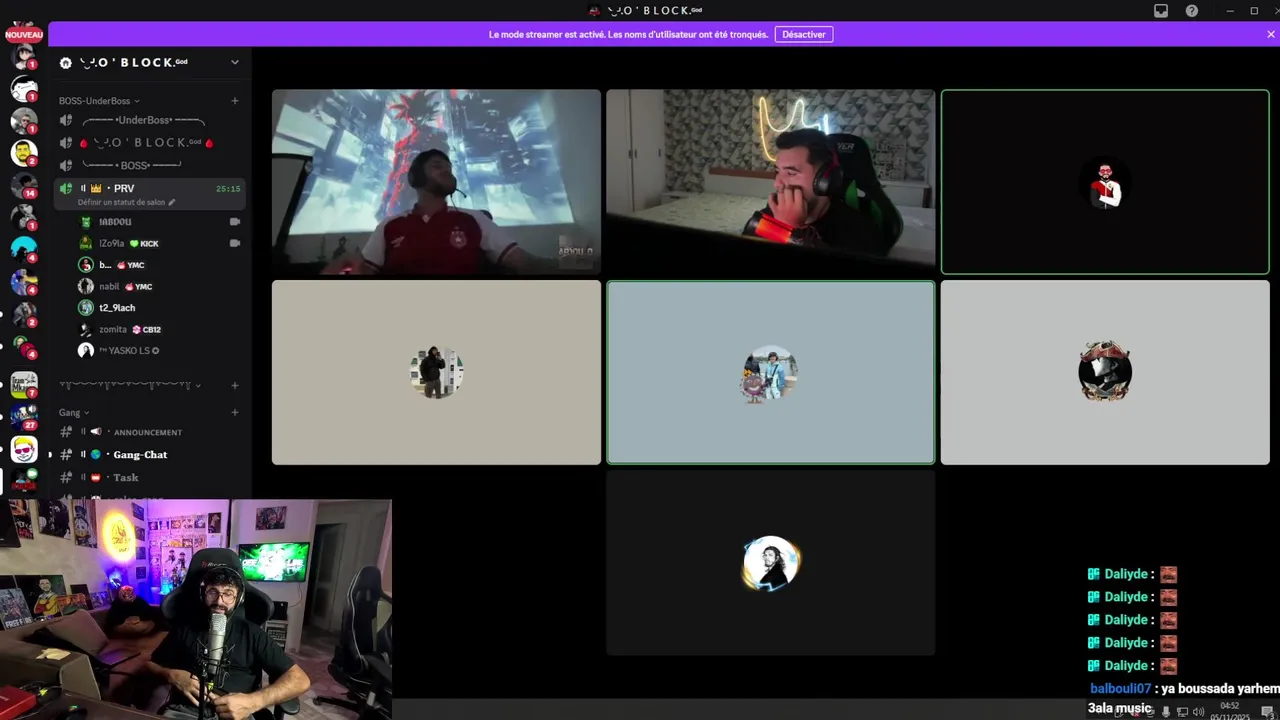The image size is (1280, 720).
Task: Open the Help question mark icon
Action: coord(1192,11)
